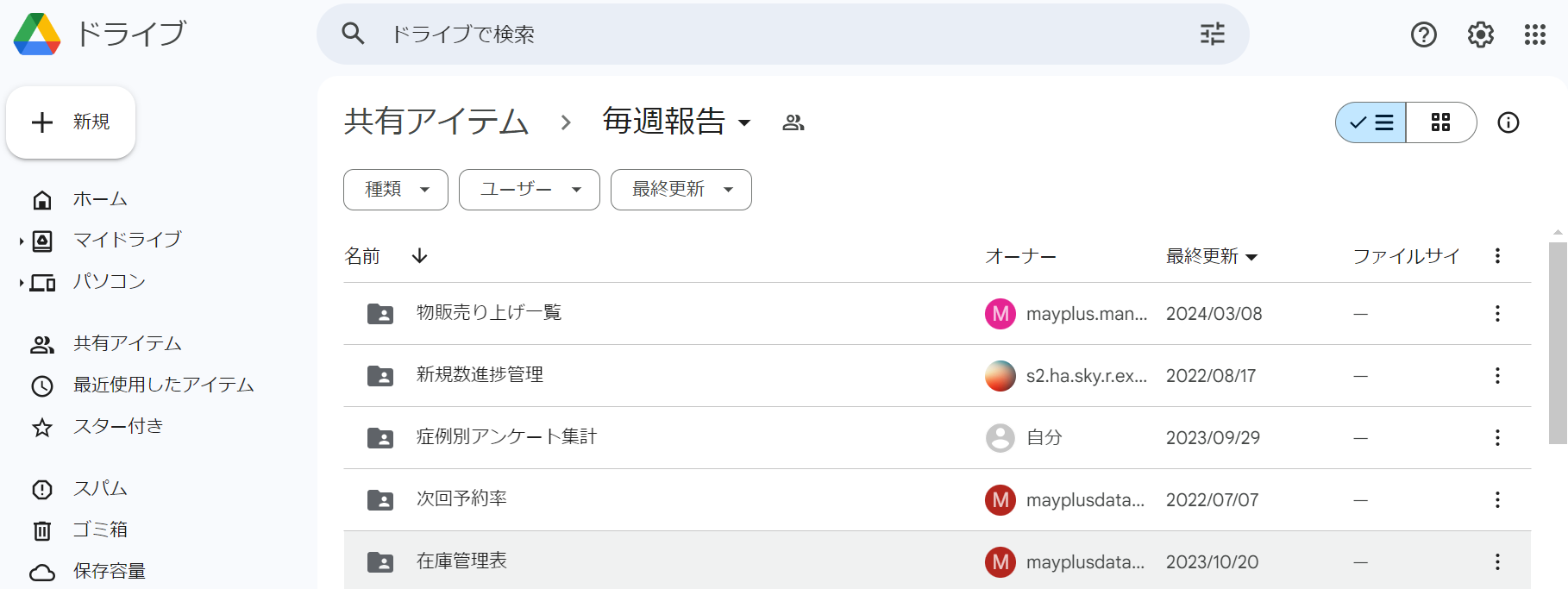Show details info panel icon
The height and width of the screenshot is (589, 1568).
1508,122
